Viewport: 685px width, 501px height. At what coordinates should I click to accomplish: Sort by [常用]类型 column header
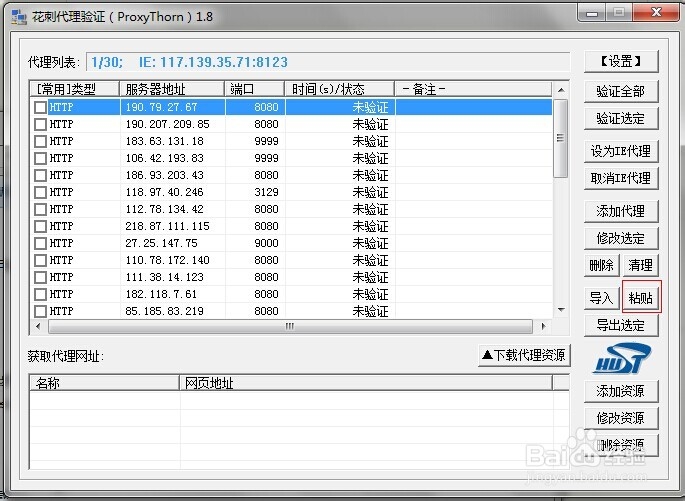(75, 90)
